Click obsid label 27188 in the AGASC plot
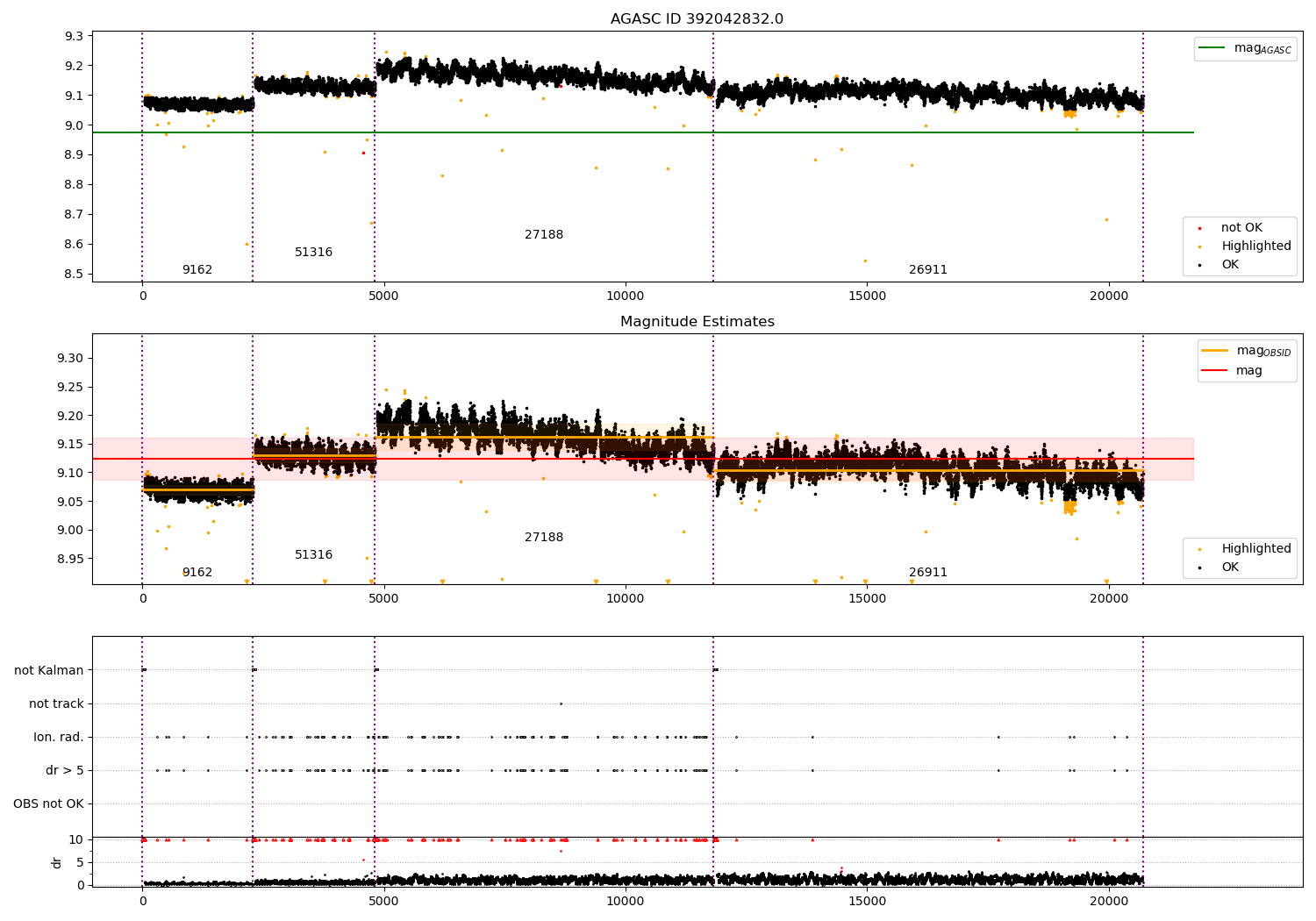 click(x=544, y=235)
